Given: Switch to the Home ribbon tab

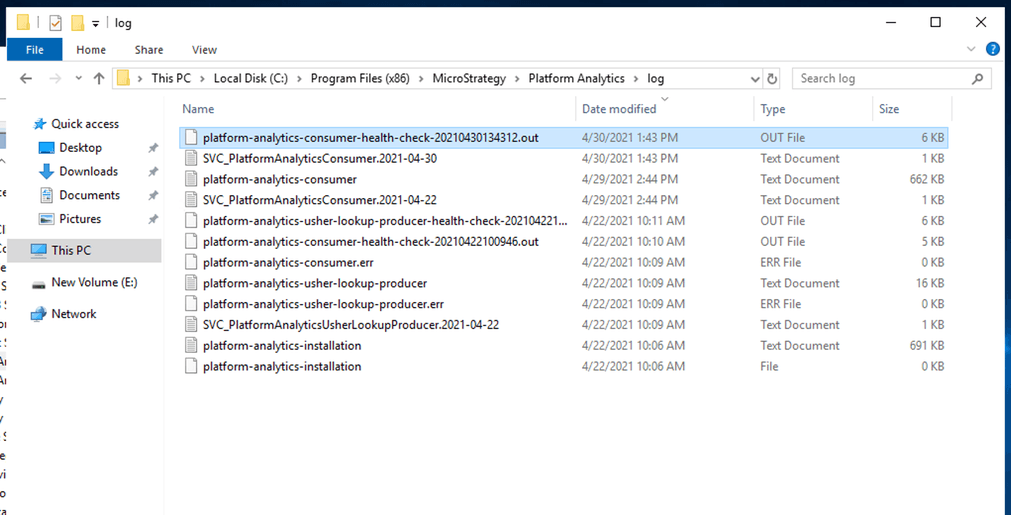Looking at the screenshot, I should coord(91,50).
